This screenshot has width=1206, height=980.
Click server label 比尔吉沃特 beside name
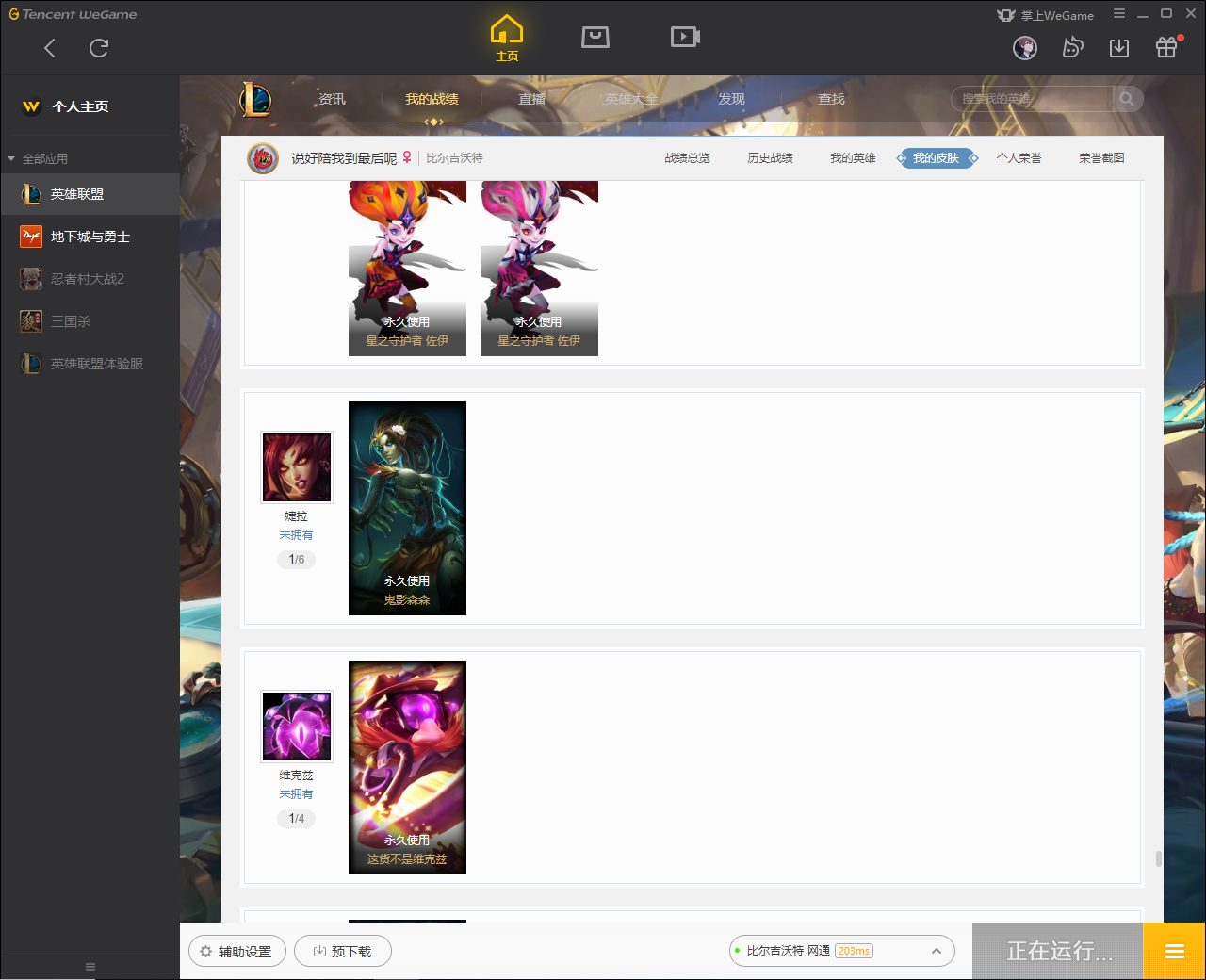point(454,158)
